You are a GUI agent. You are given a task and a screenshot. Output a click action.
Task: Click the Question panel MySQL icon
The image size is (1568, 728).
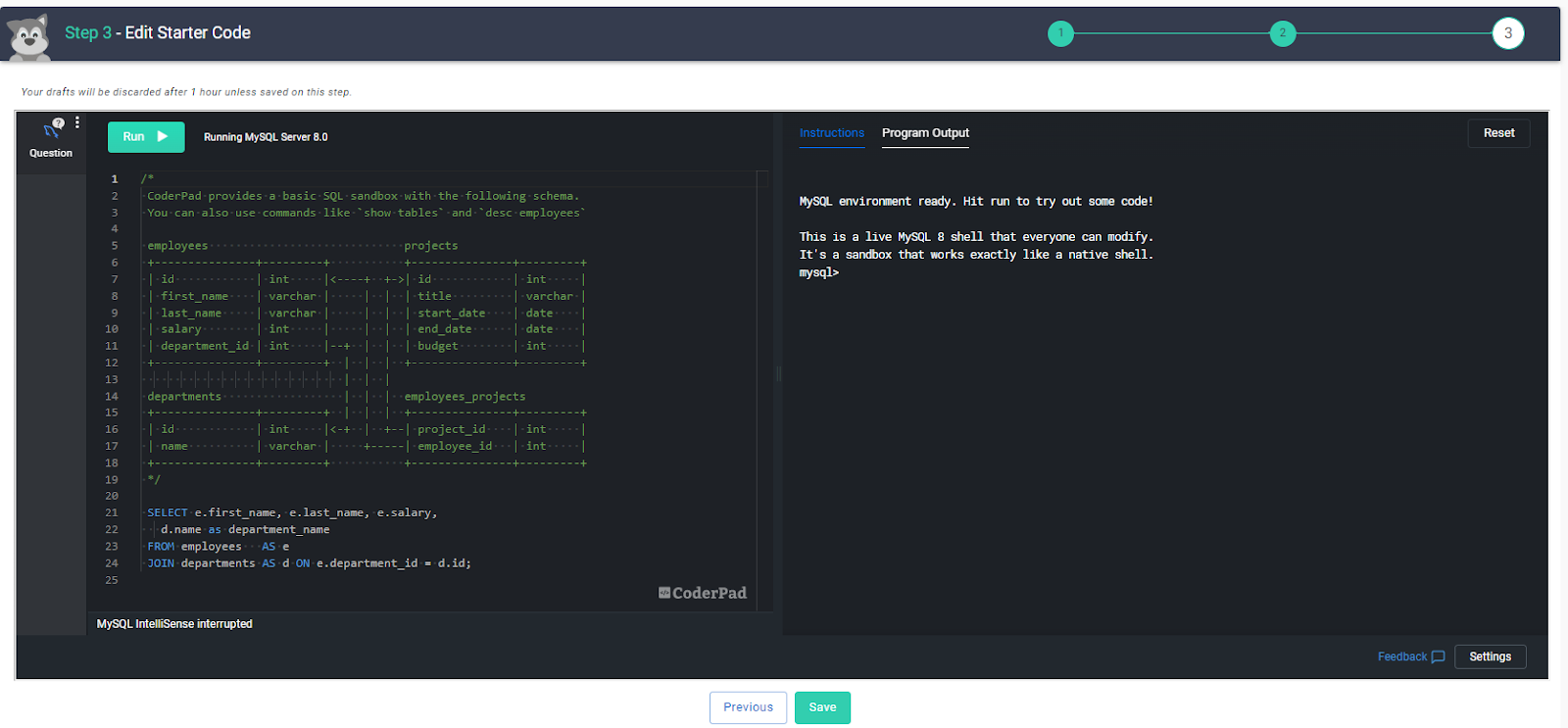[53, 127]
